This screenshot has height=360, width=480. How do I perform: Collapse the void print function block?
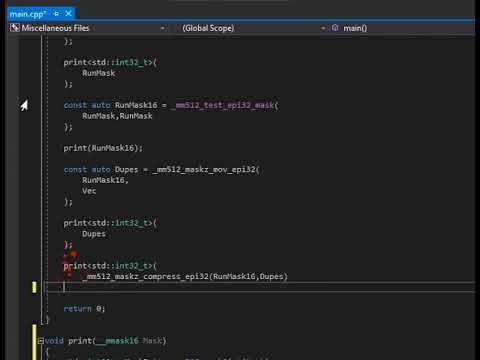(x=41, y=341)
